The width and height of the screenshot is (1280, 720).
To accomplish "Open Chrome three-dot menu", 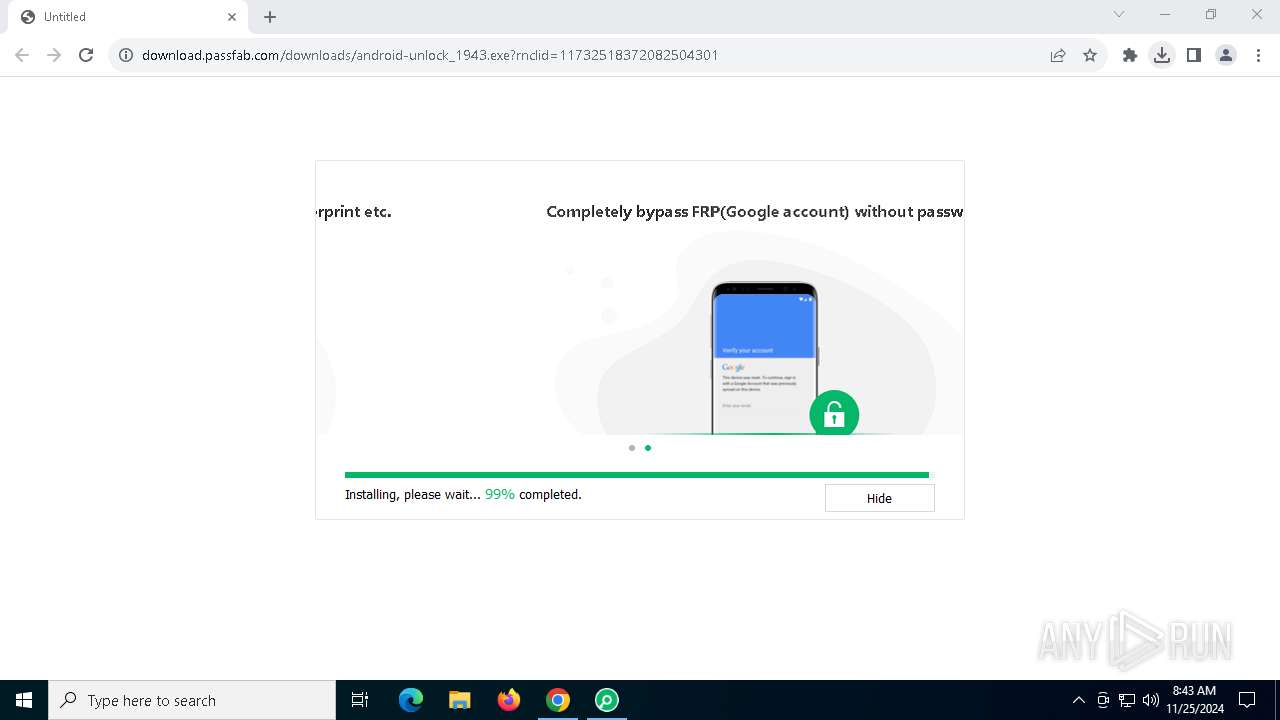I will [x=1258, y=55].
